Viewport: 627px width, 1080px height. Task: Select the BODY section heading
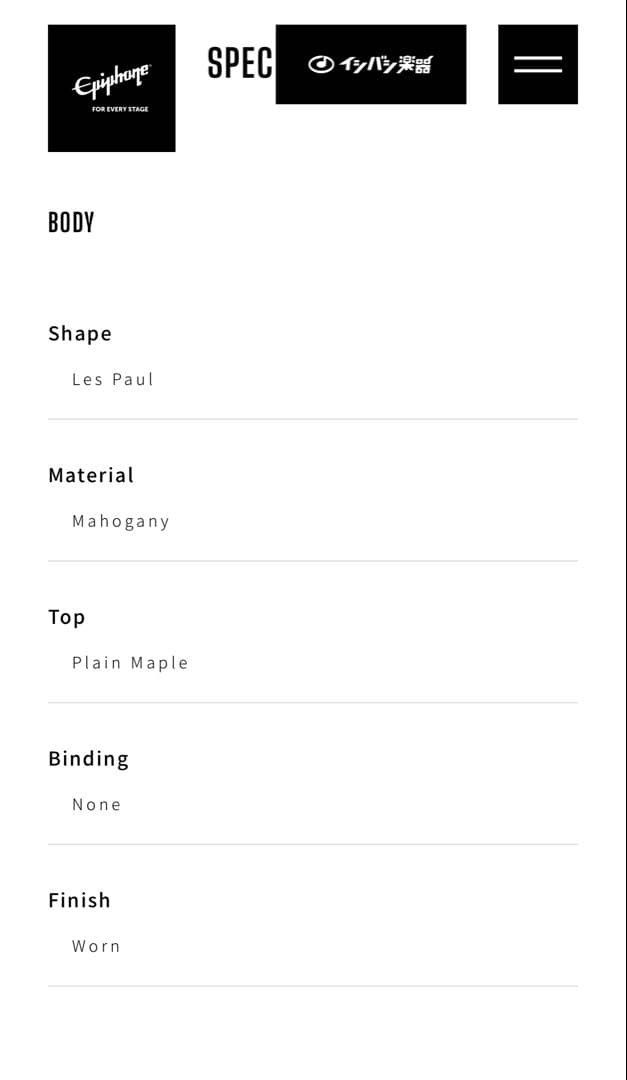pos(71,222)
